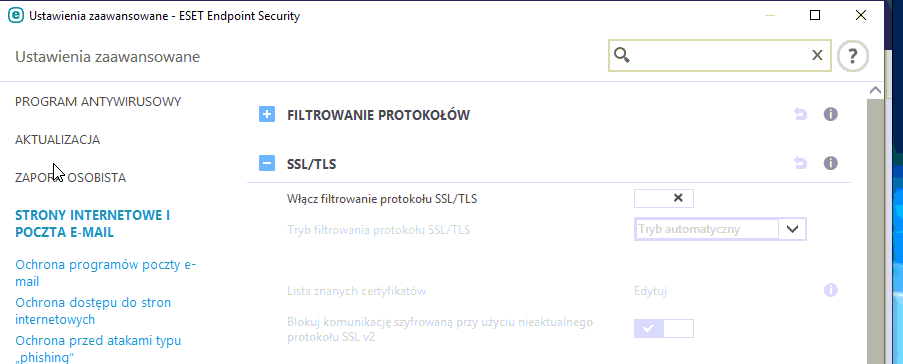This screenshot has height=364, width=903.
Task: Toggle Włącz filtrowanie protokołu SSL/TLS switch
Action: (x=663, y=198)
